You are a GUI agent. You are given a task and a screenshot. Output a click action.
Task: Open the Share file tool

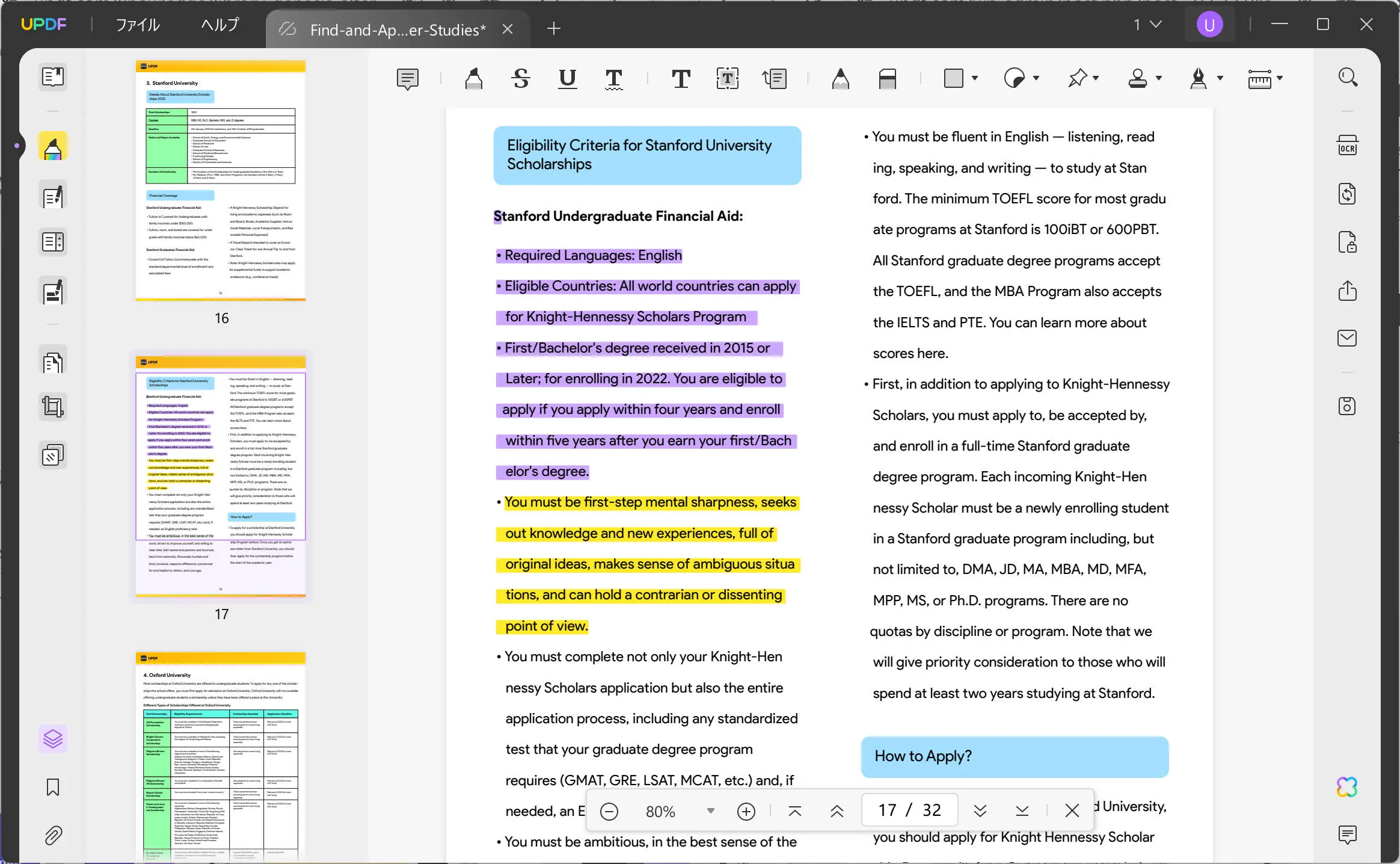[1347, 291]
